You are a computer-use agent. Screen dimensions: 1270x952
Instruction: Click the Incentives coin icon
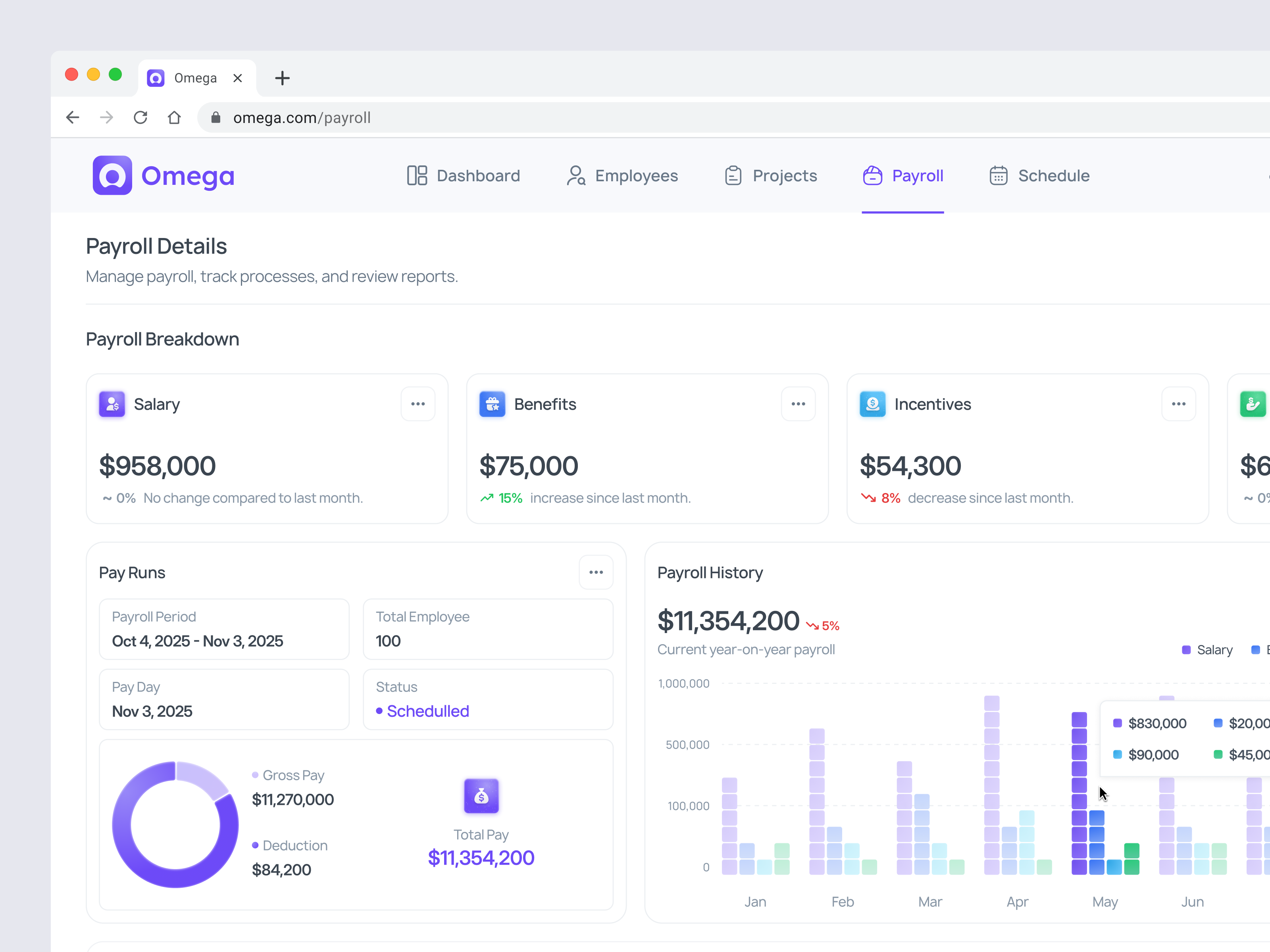[873, 404]
